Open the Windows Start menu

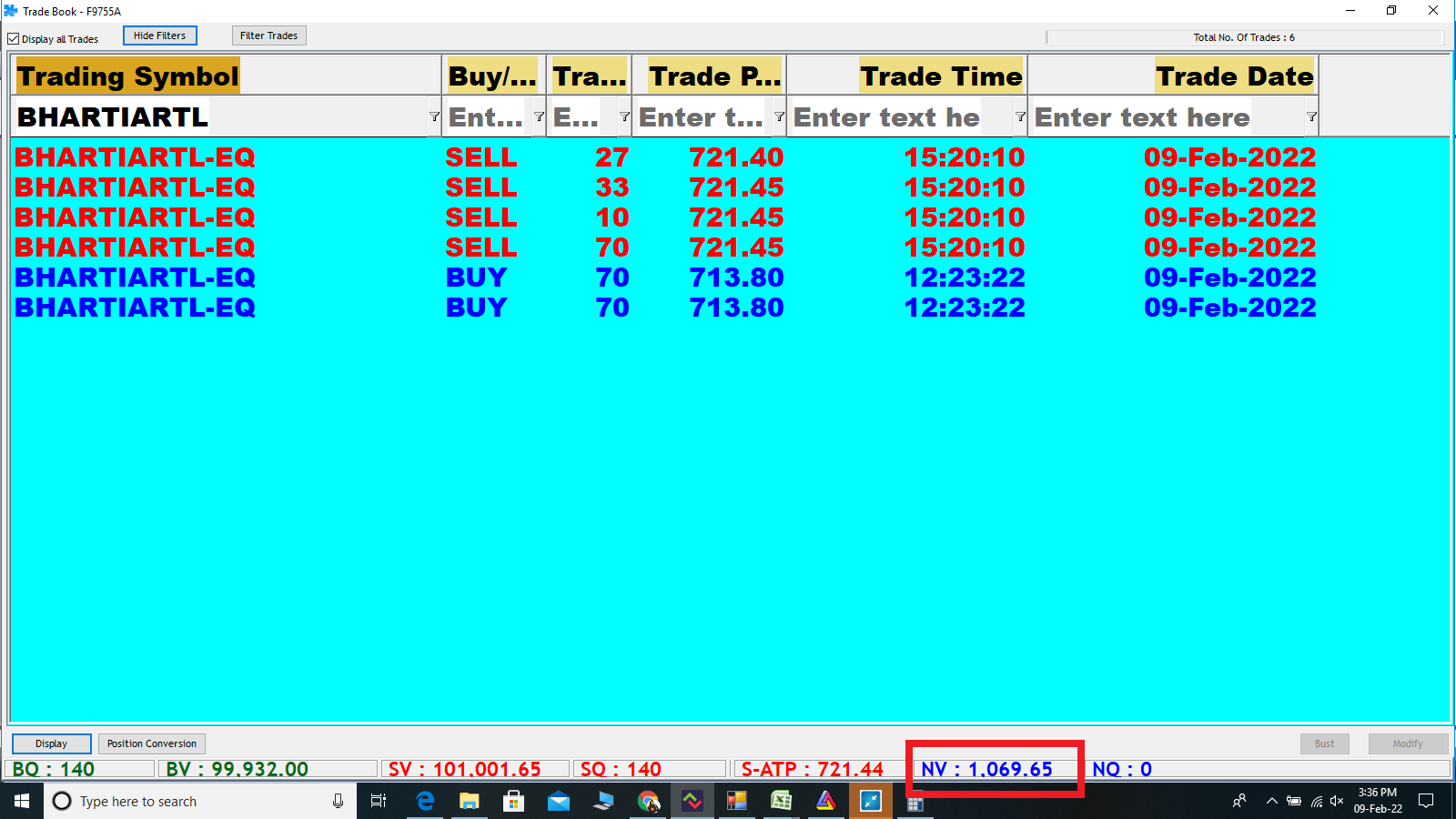point(22,801)
